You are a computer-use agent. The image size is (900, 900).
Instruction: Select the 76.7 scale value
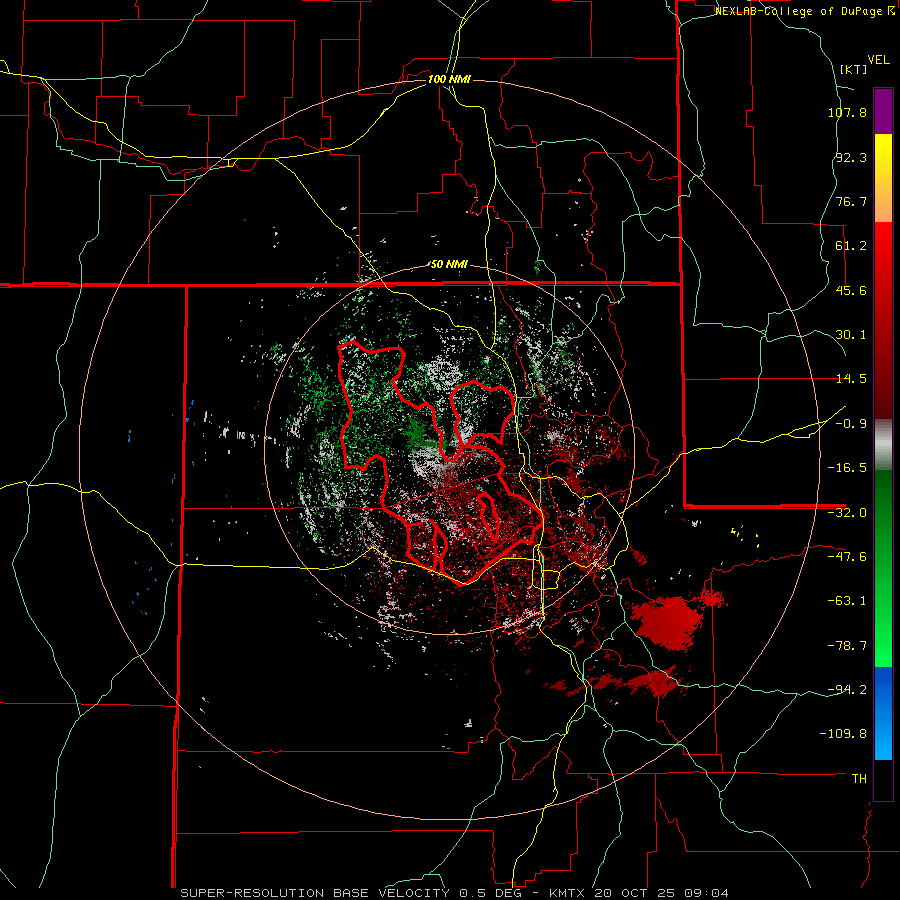[851, 201]
